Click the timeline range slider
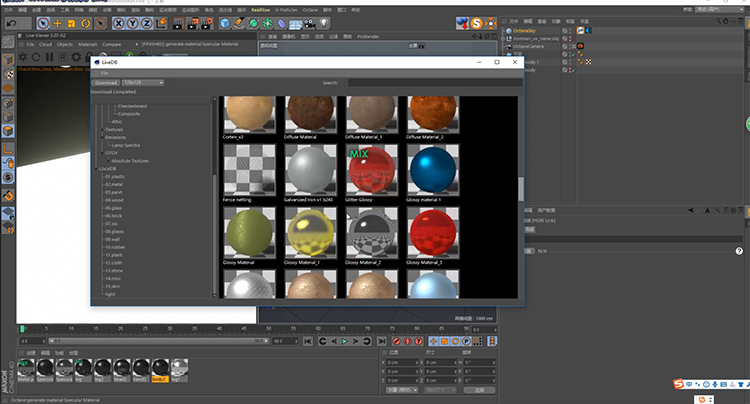Image resolution: width=750 pixels, height=404 pixels. coord(159,341)
